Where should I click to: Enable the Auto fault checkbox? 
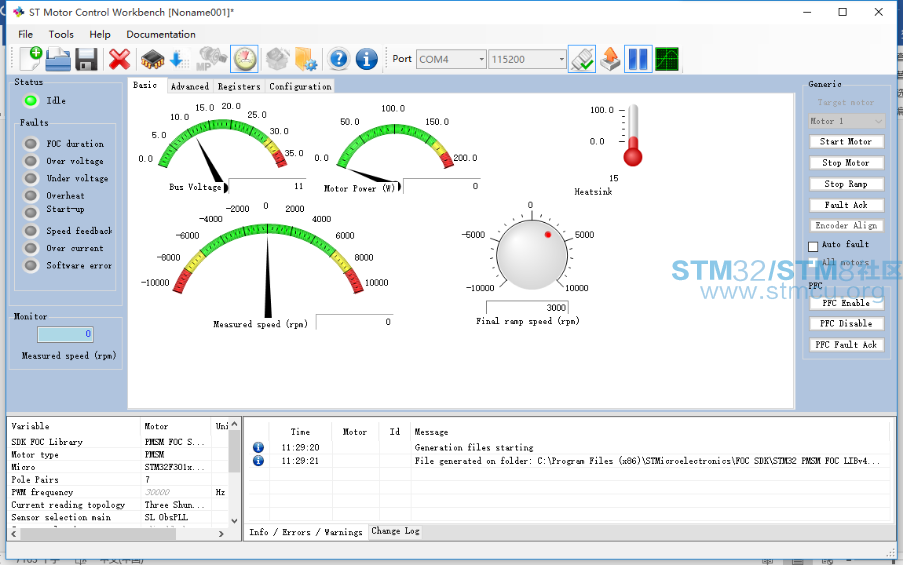click(813, 245)
